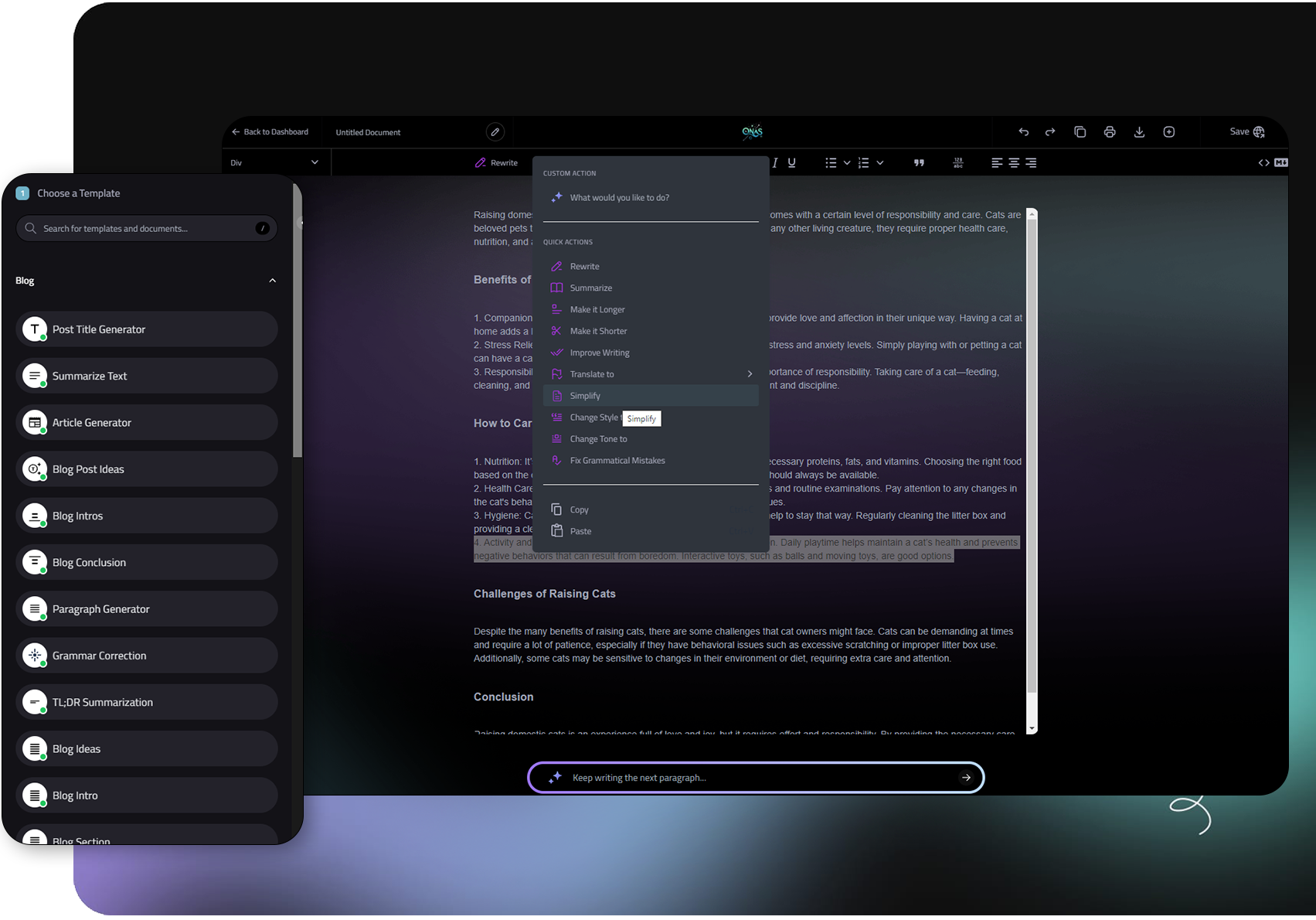Center align text
1316x920 pixels.
(1014, 162)
